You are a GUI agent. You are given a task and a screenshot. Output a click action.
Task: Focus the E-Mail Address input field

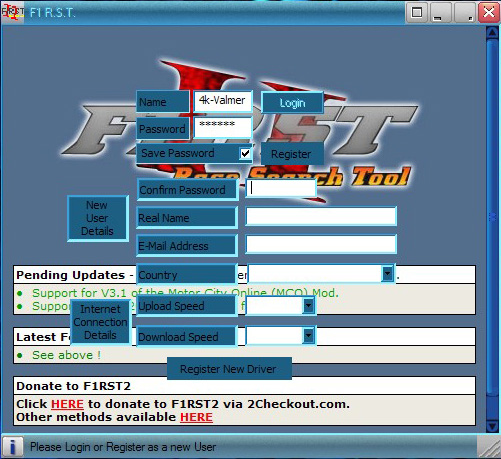[x=321, y=244]
